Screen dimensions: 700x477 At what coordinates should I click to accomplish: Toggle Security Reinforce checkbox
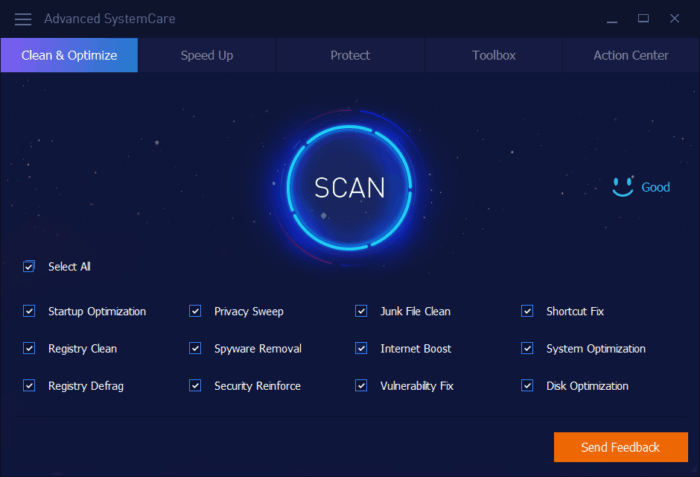pyautogui.click(x=195, y=385)
